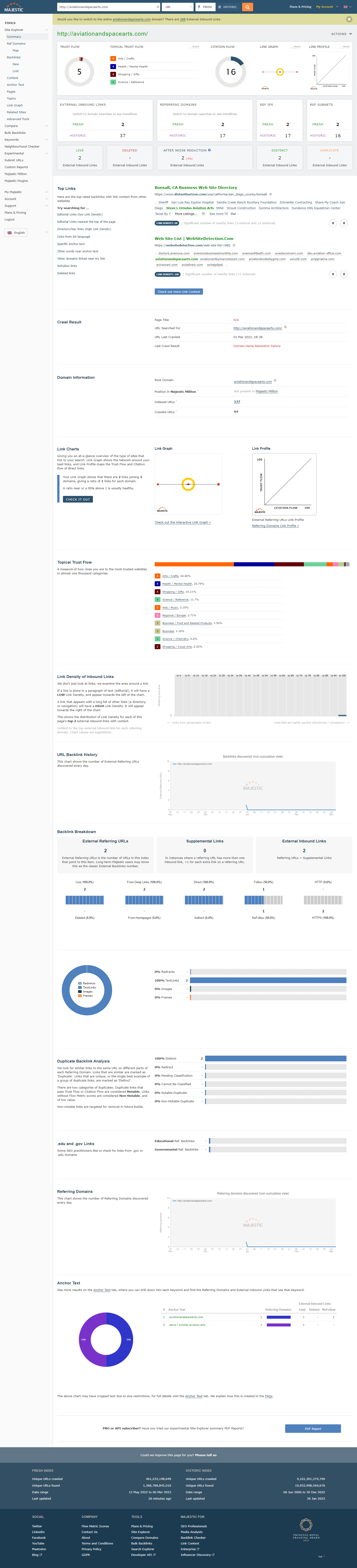Open Majestic Million in the sidebar
Viewport: 357px width, 1568px height.
[16, 174]
